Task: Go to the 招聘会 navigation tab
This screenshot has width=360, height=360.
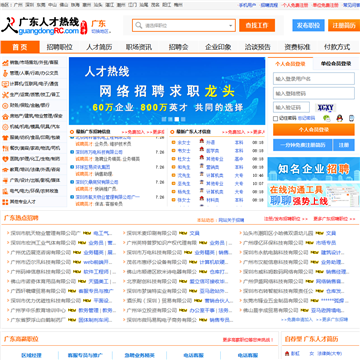Action: click(178, 47)
